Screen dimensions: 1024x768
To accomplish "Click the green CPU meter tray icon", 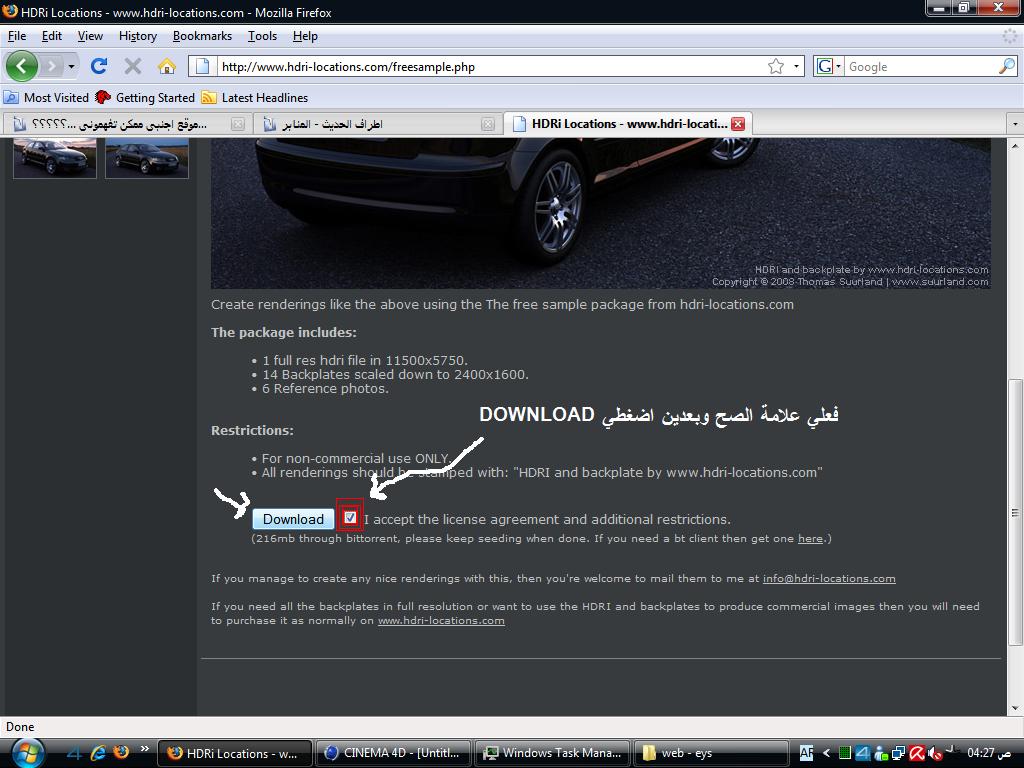I will point(844,753).
